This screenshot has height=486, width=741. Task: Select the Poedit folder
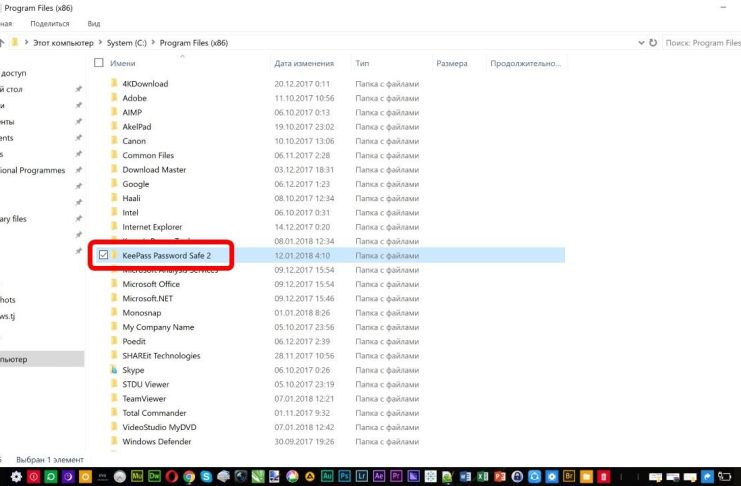(134, 341)
